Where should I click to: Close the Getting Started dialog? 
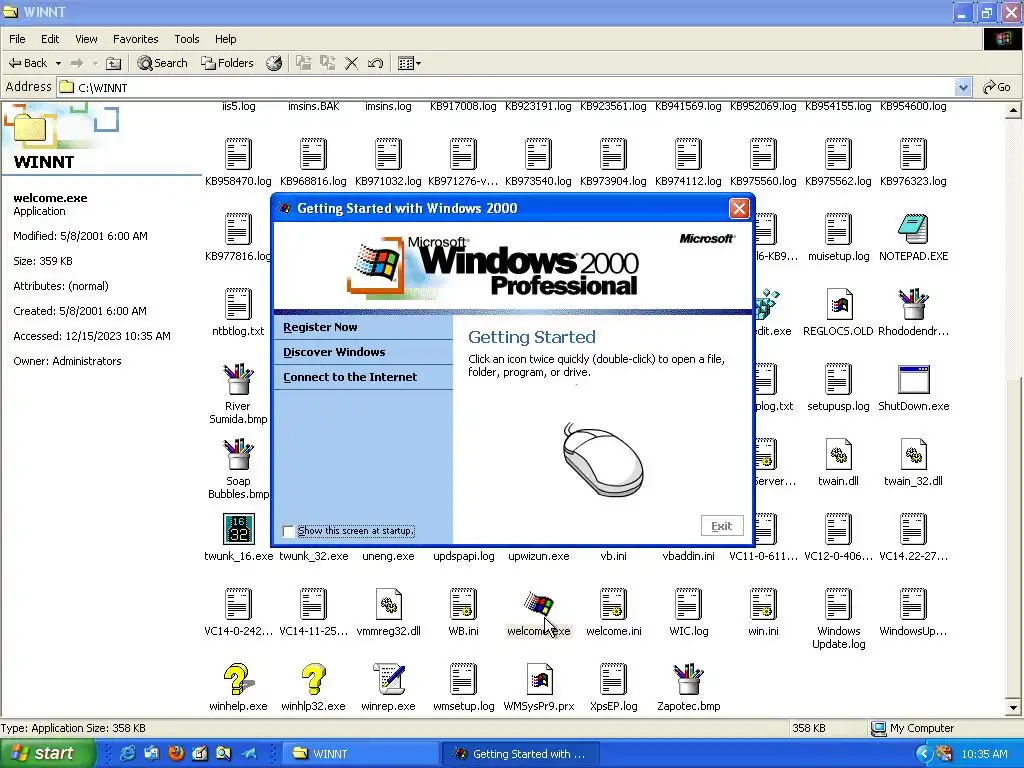click(739, 208)
